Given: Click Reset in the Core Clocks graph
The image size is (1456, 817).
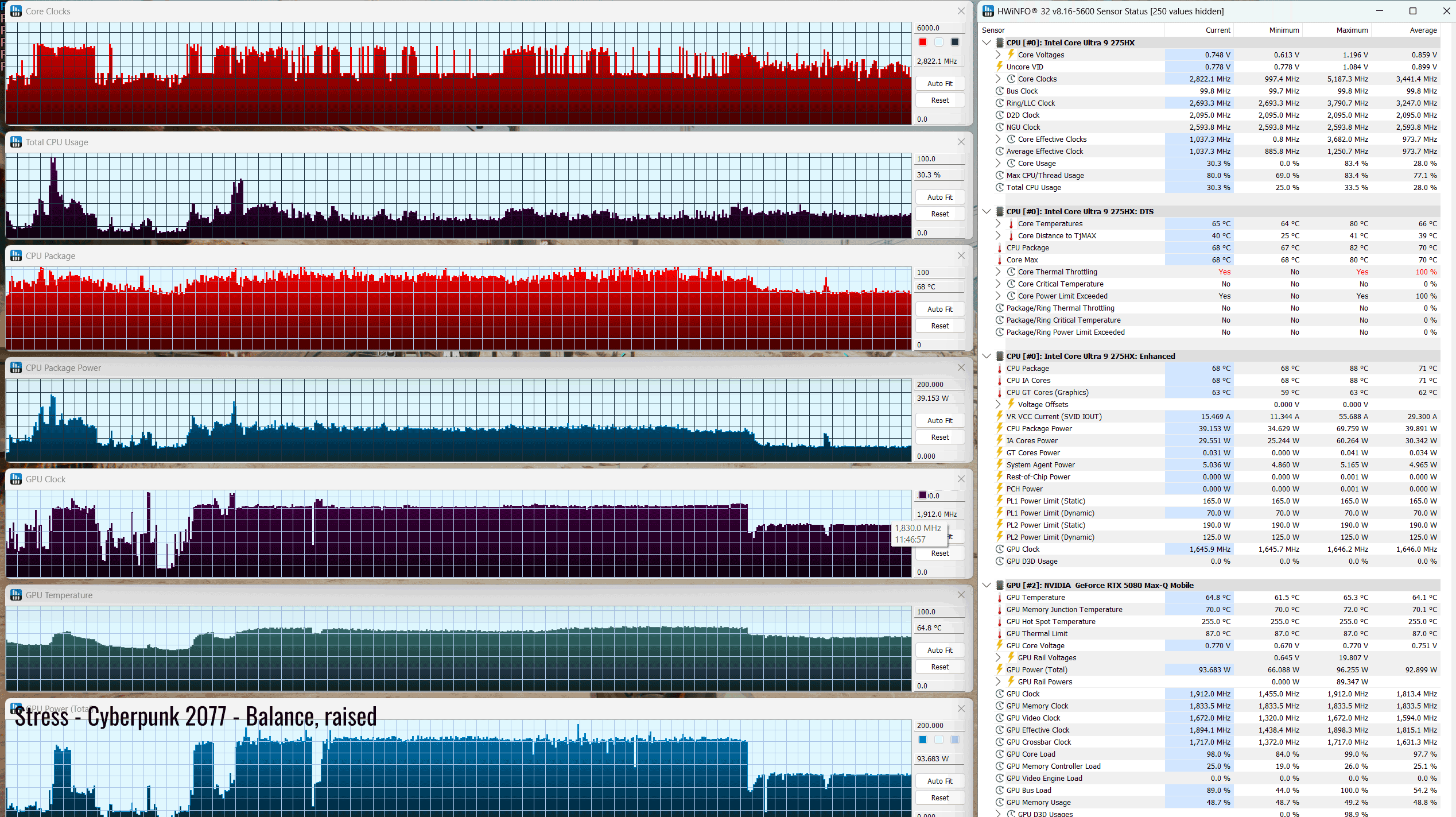Looking at the screenshot, I should tap(940, 100).
